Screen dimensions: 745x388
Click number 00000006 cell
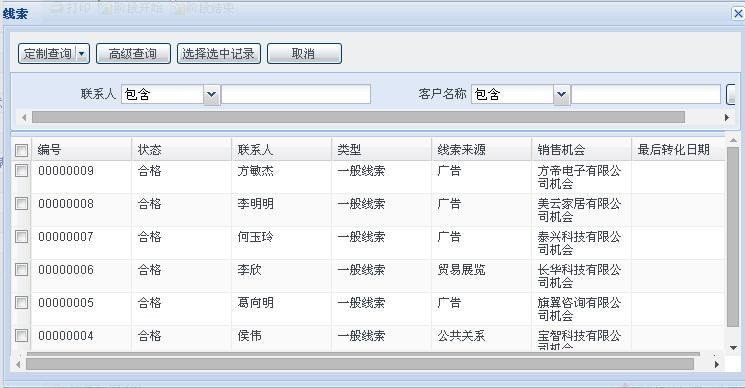[x=81, y=276]
